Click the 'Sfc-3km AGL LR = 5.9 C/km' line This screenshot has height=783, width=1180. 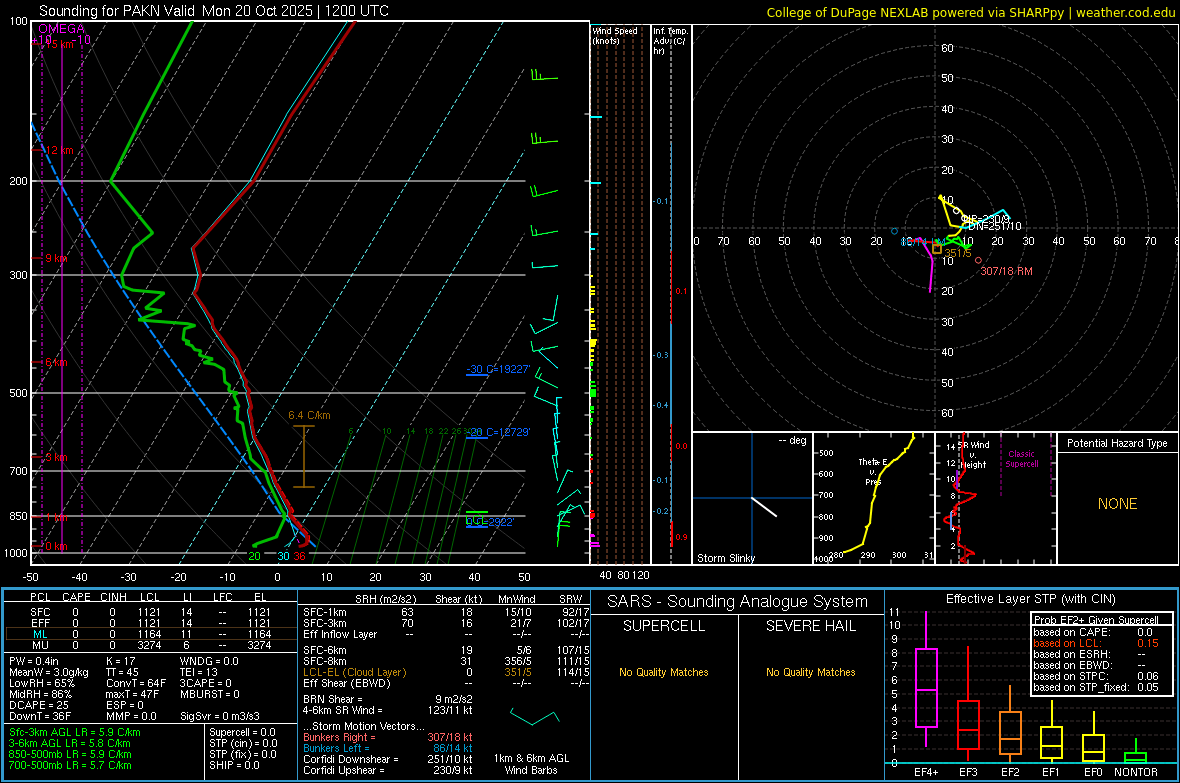(x=75, y=732)
